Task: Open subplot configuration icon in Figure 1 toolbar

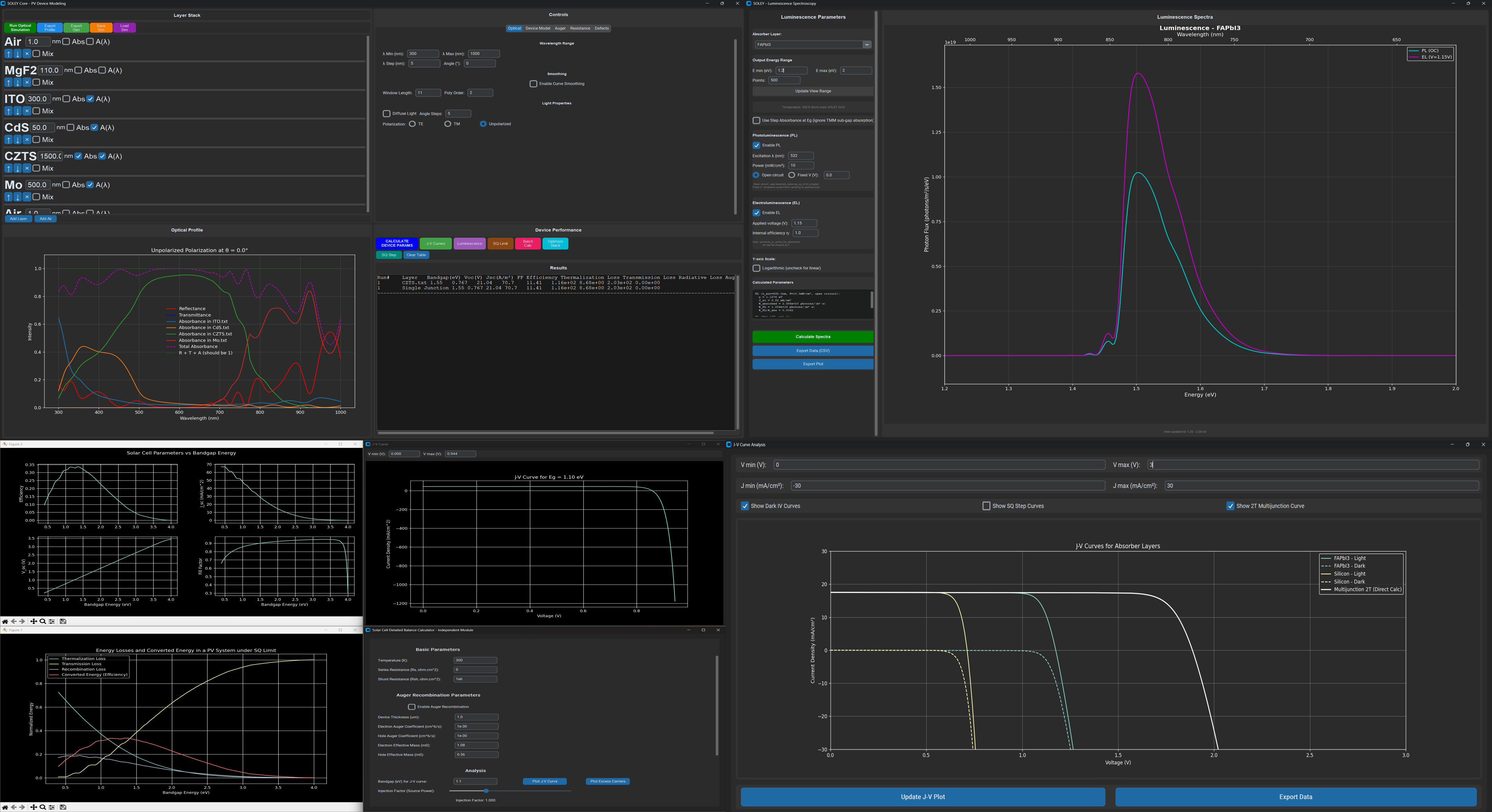Action: (x=52, y=807)
